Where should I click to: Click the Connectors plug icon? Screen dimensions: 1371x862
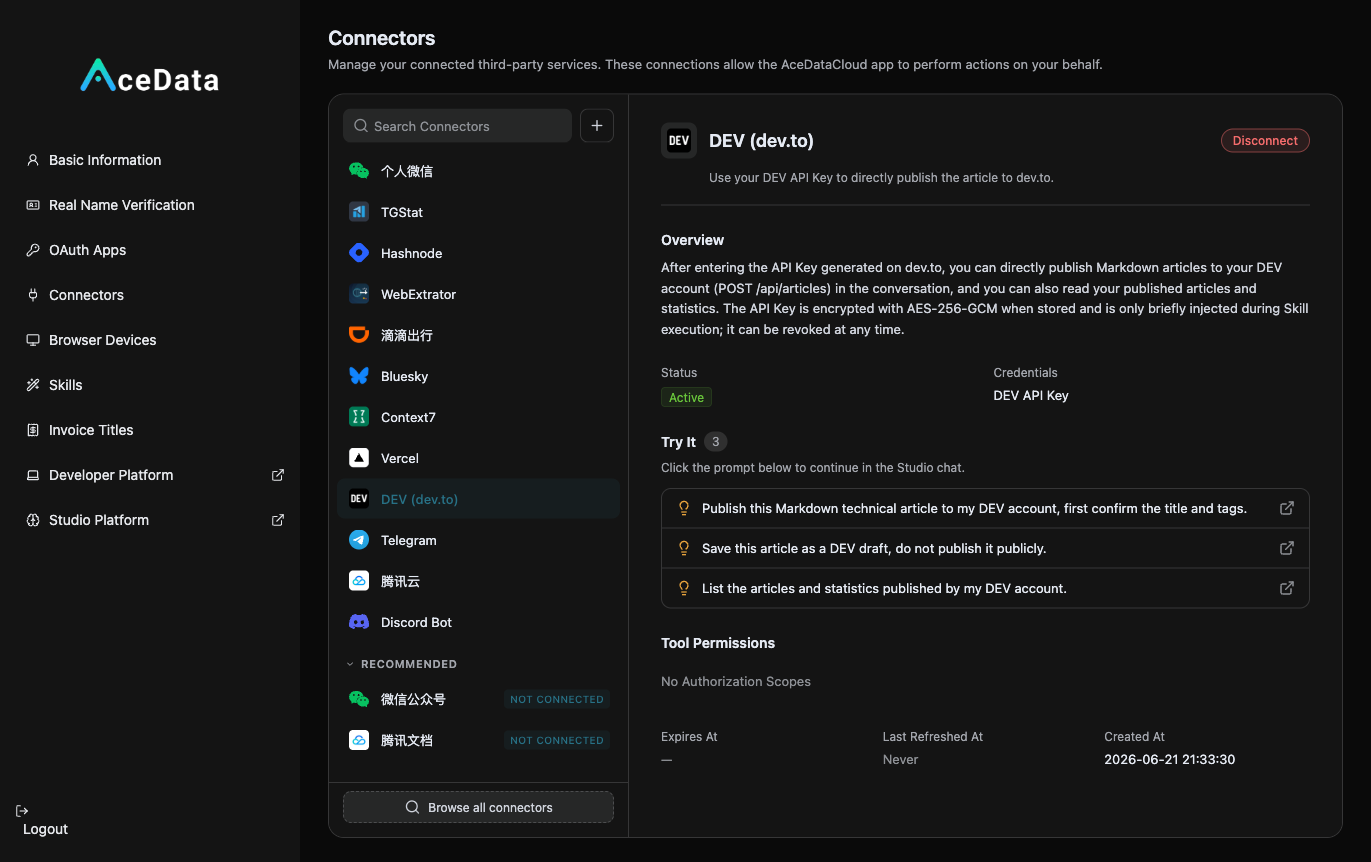point(33,295)
